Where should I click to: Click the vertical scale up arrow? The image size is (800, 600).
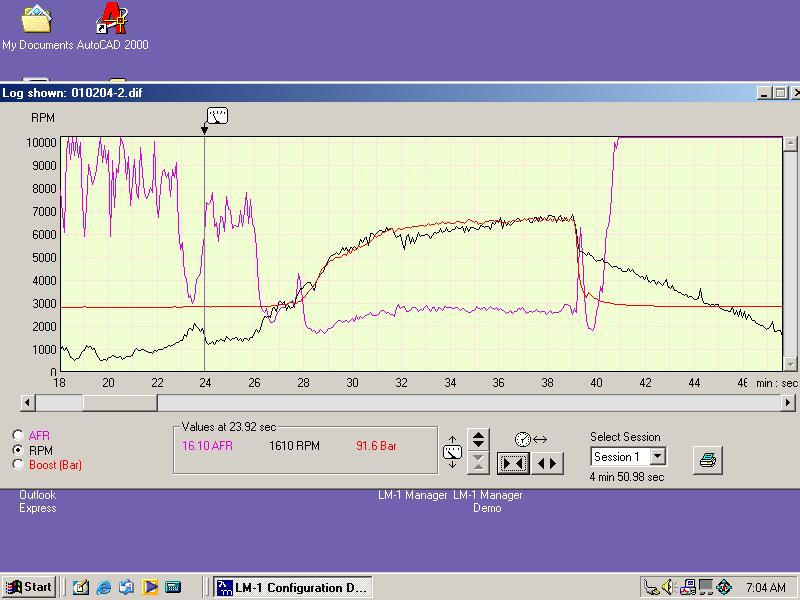tap(479, 439)
